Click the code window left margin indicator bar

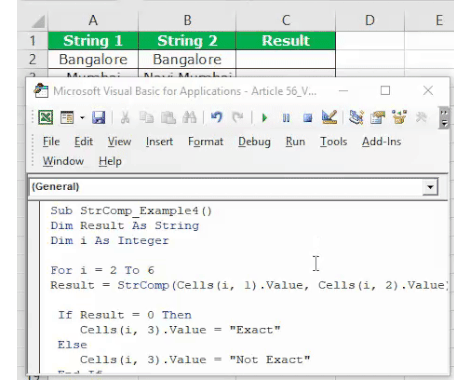click(34, 287)
